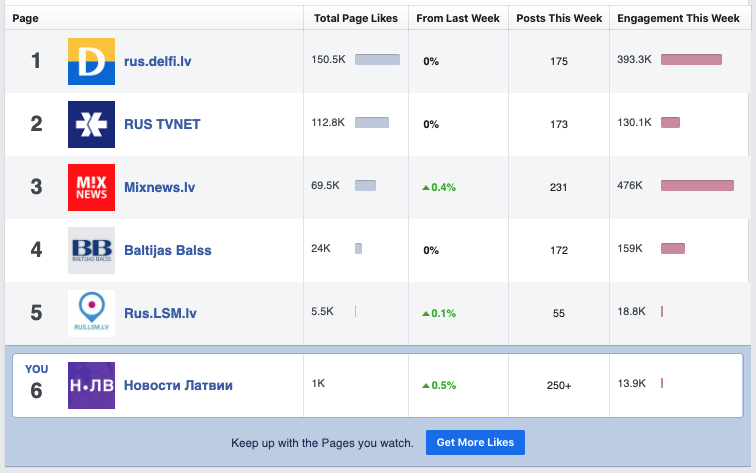Click the 112.8K likes bar for RUS TVNET
Screen dimensions: 756x473
pos(372,122)
